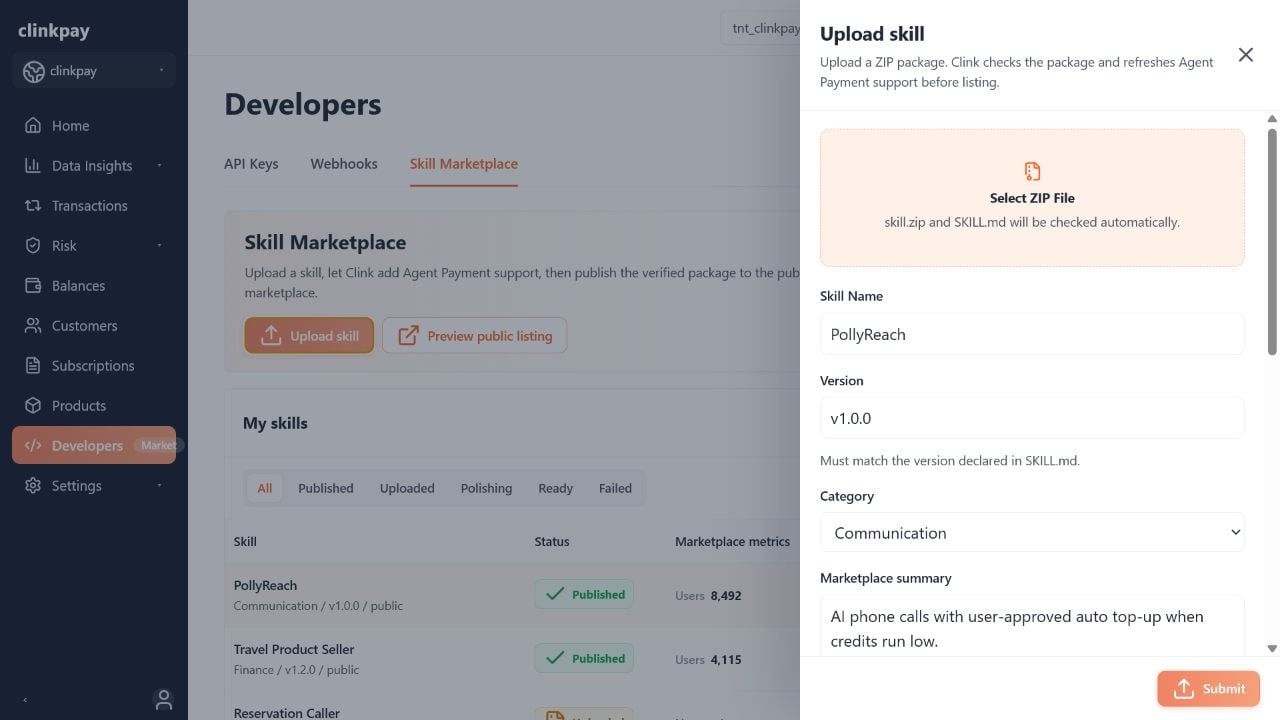This screenshot has width=1280, height=720.
Task: Click the panel scrollbar up arrow
Action: pyautogui.click(x=1272, y=119)
